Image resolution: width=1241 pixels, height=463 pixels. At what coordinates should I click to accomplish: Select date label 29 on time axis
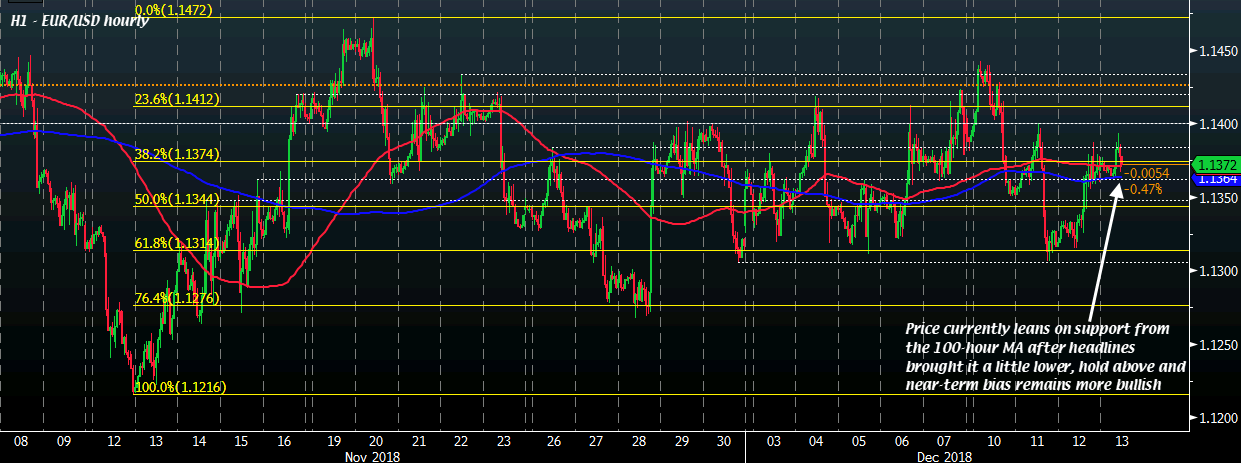[x=683, y=441]
